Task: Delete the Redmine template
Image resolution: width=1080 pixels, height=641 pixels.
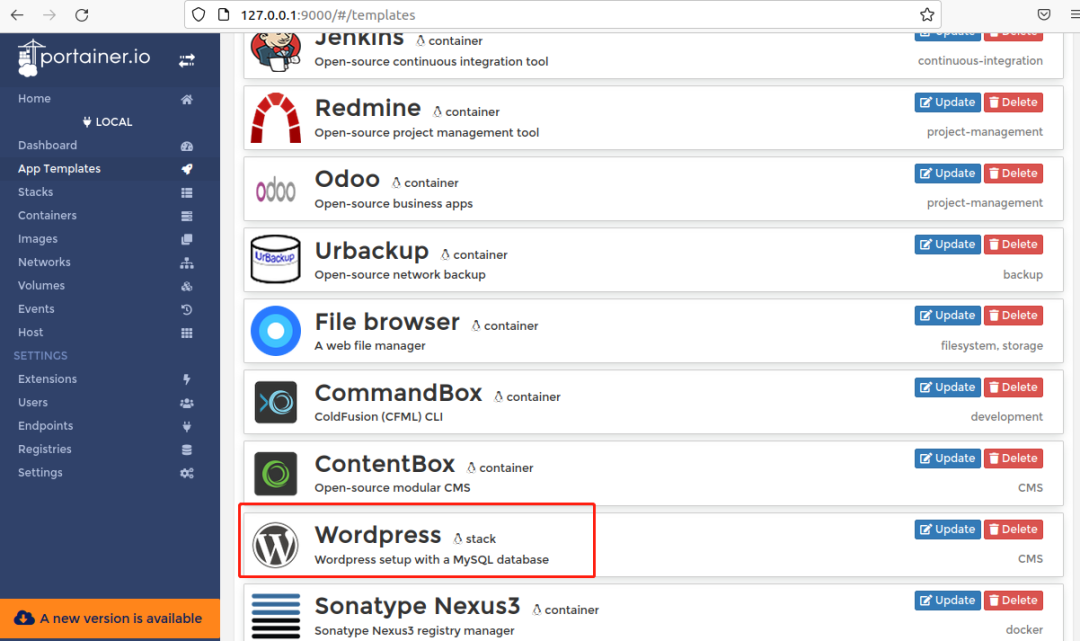Action: click(x=1013, y=103)
